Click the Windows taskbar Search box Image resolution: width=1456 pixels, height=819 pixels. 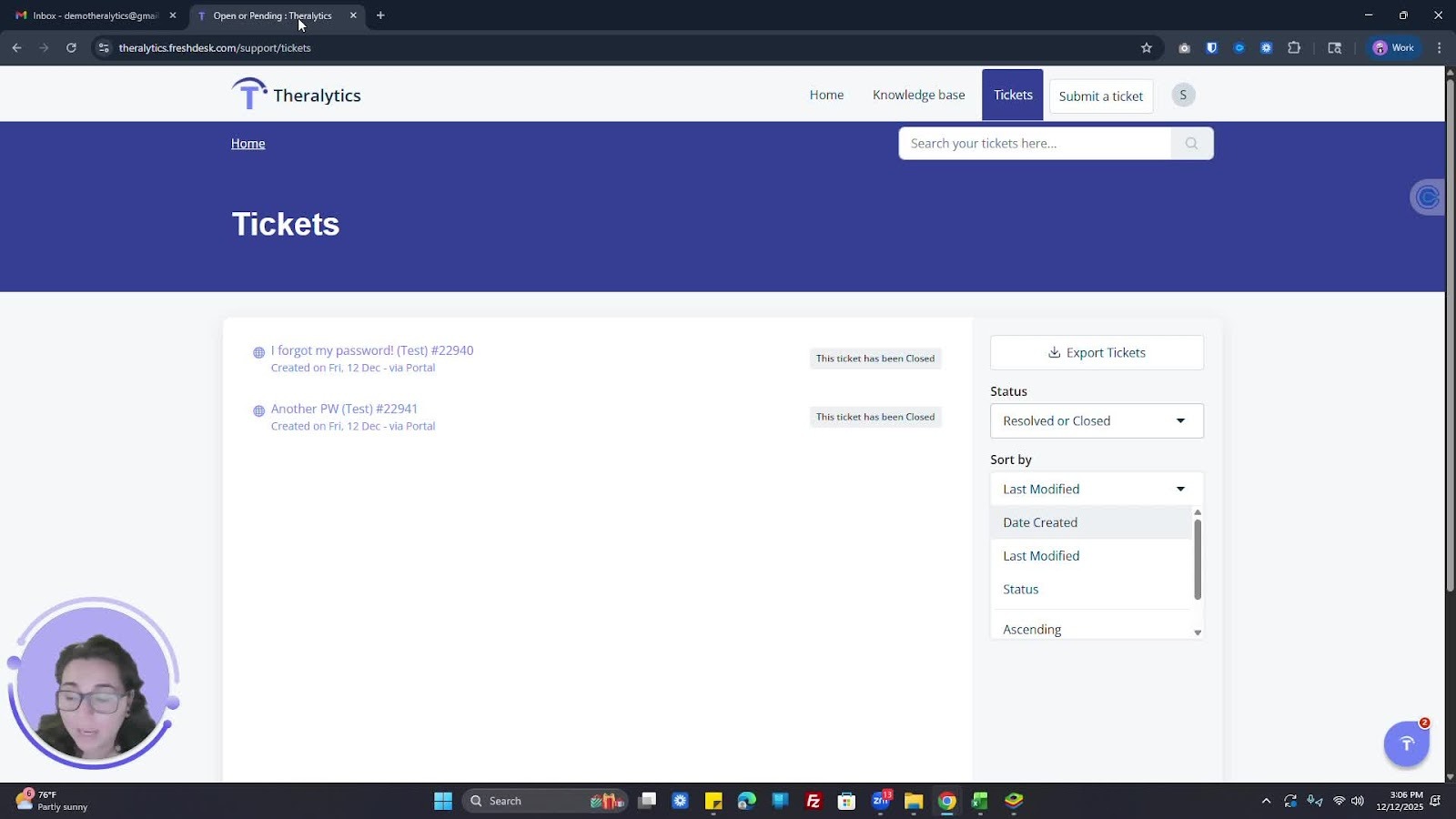point(544,801)
